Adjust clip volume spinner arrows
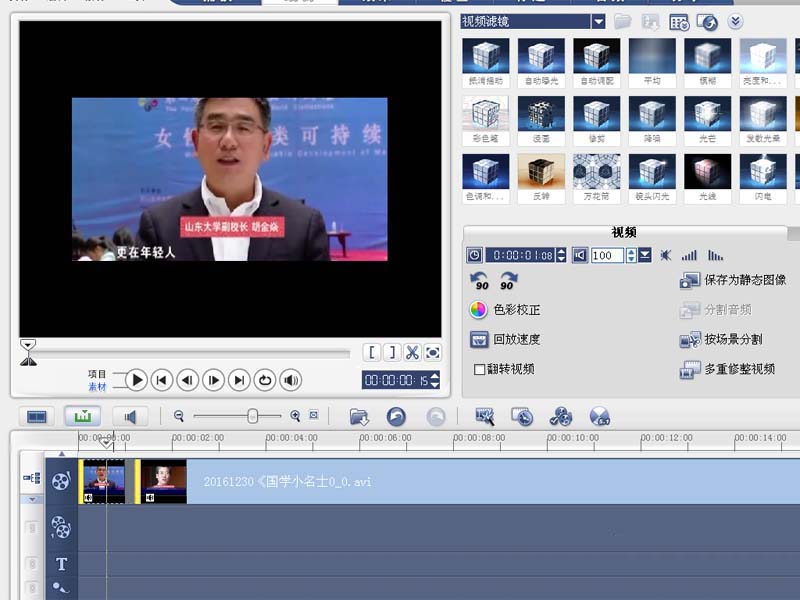 coord(631,255)
